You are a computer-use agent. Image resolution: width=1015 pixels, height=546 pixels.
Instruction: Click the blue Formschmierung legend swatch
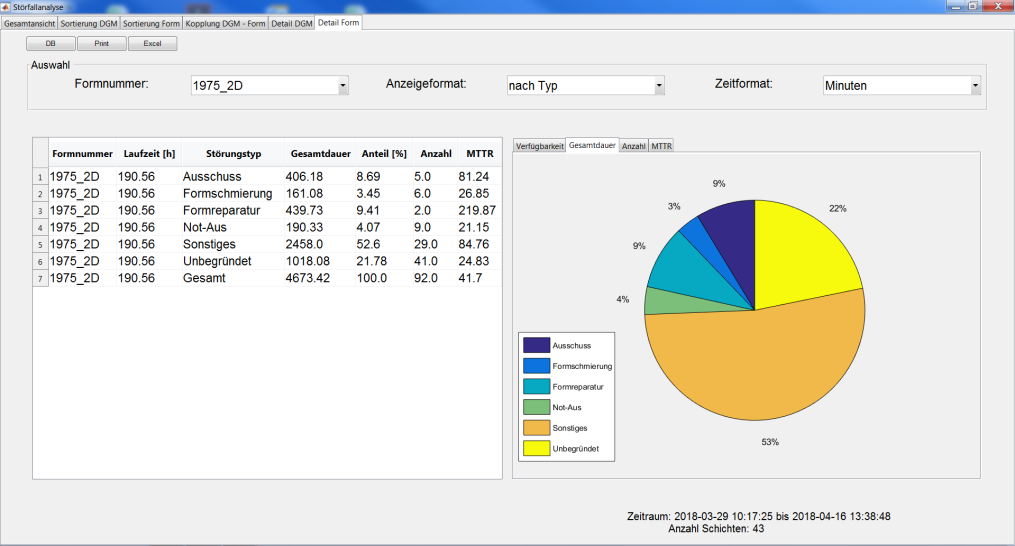click(536, 366)
